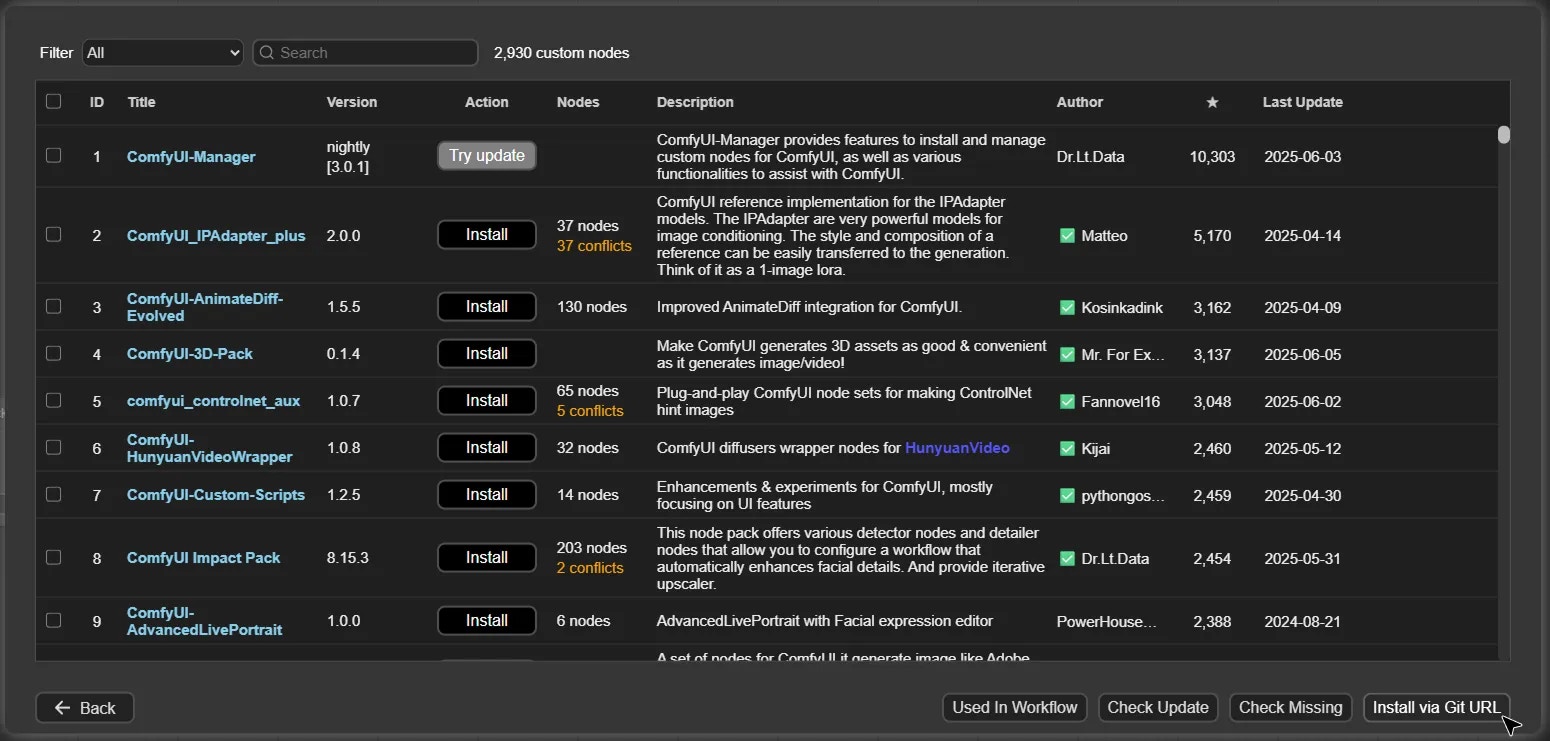Image resolution: width=1550 pixels, height=741 pixels.
Task: Sort by the Description column header
Action: point(695,102)
